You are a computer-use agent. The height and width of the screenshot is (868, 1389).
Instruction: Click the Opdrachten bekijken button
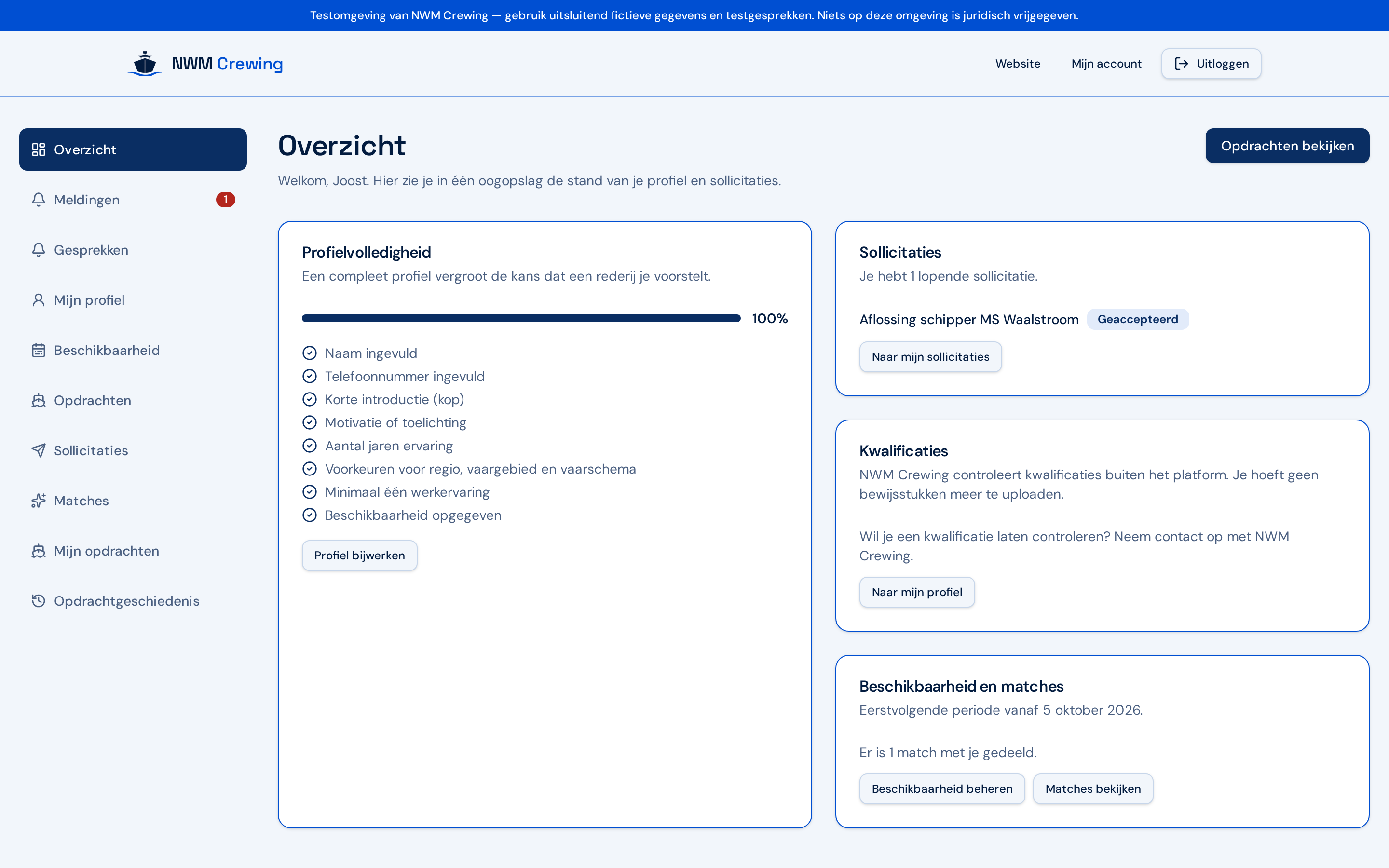tap(1287, 146)
